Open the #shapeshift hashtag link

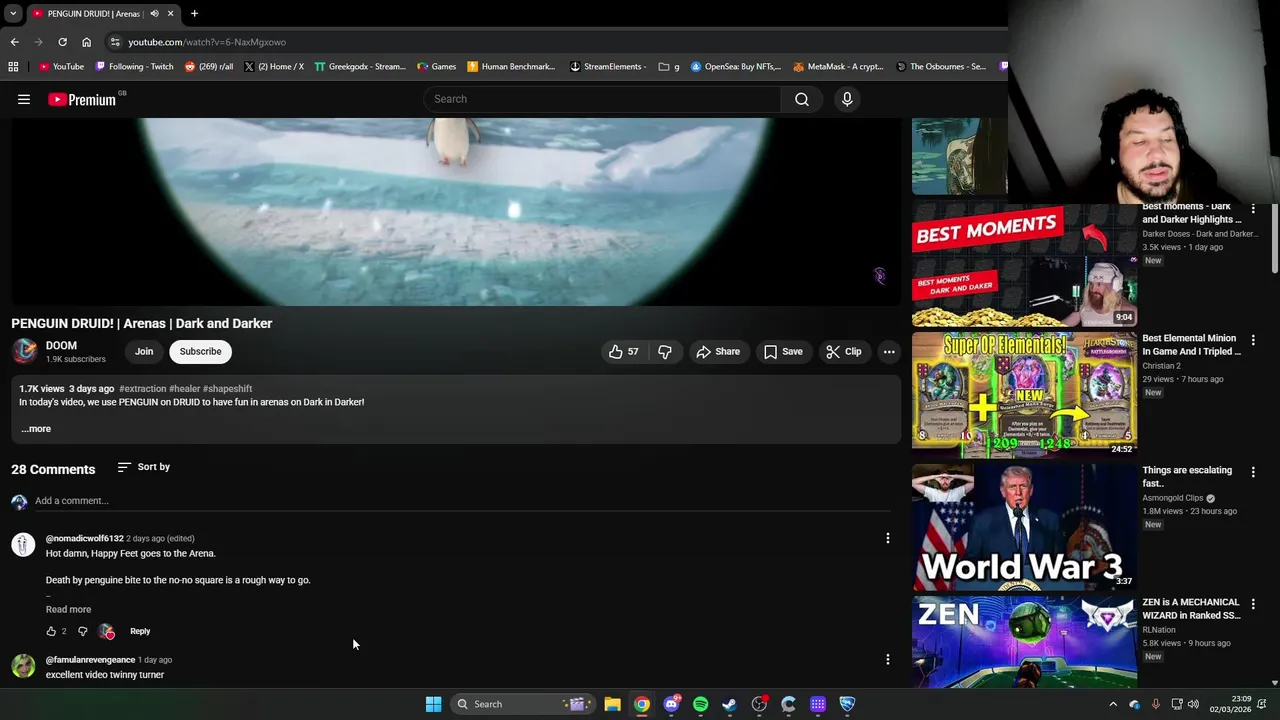(227, 389)
